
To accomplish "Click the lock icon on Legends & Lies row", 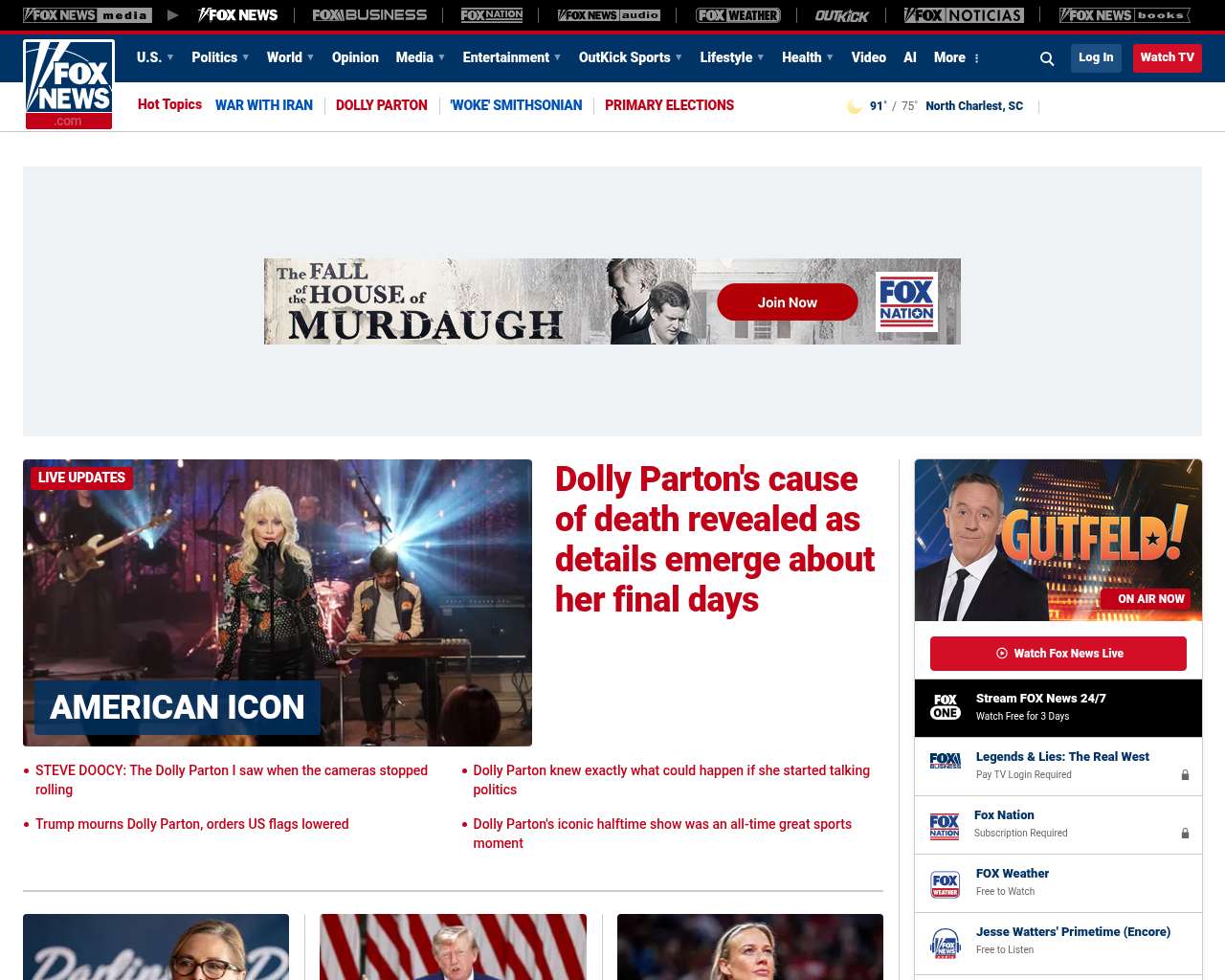I will pyautogui.click(x=1185, y=775).
